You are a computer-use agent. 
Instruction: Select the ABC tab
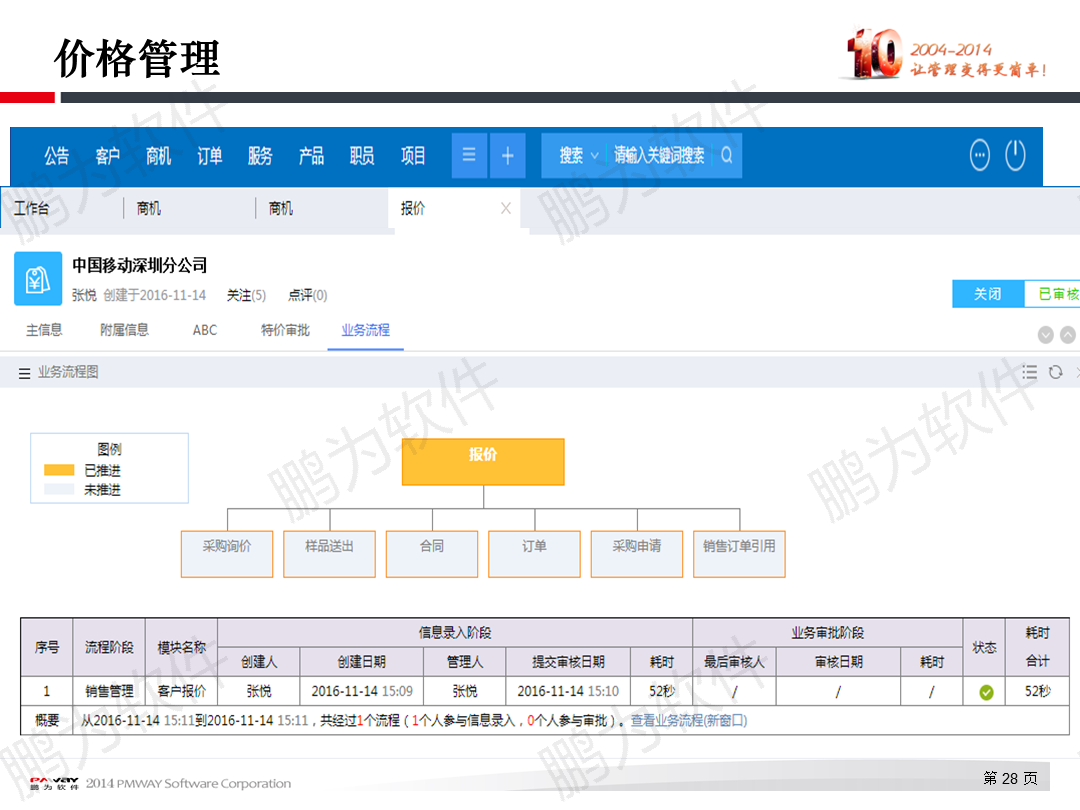pyautogui.click(x=205, y=330)
